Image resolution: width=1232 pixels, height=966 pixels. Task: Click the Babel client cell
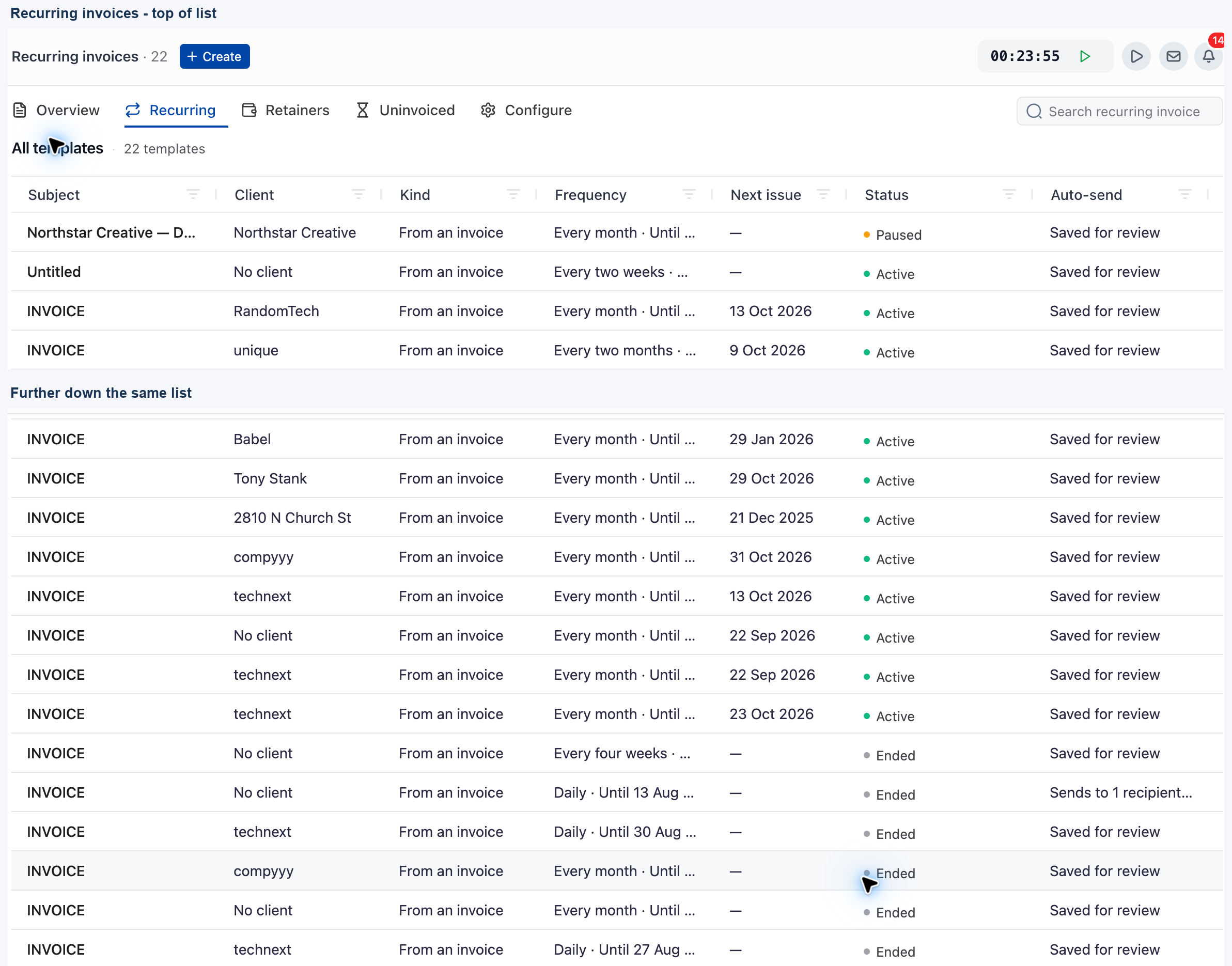click(x=252, y=440)
